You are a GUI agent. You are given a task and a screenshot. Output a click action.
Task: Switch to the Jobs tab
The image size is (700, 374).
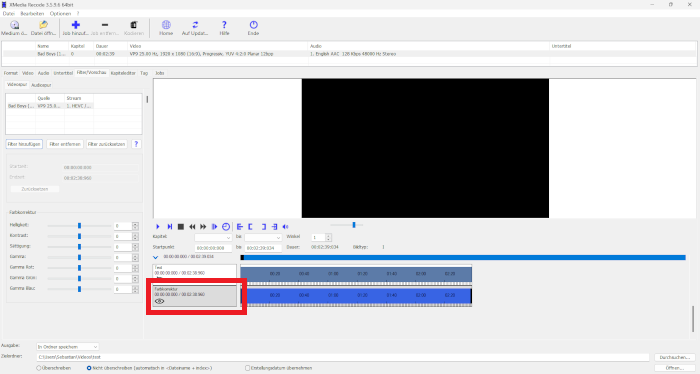(159, 73)
